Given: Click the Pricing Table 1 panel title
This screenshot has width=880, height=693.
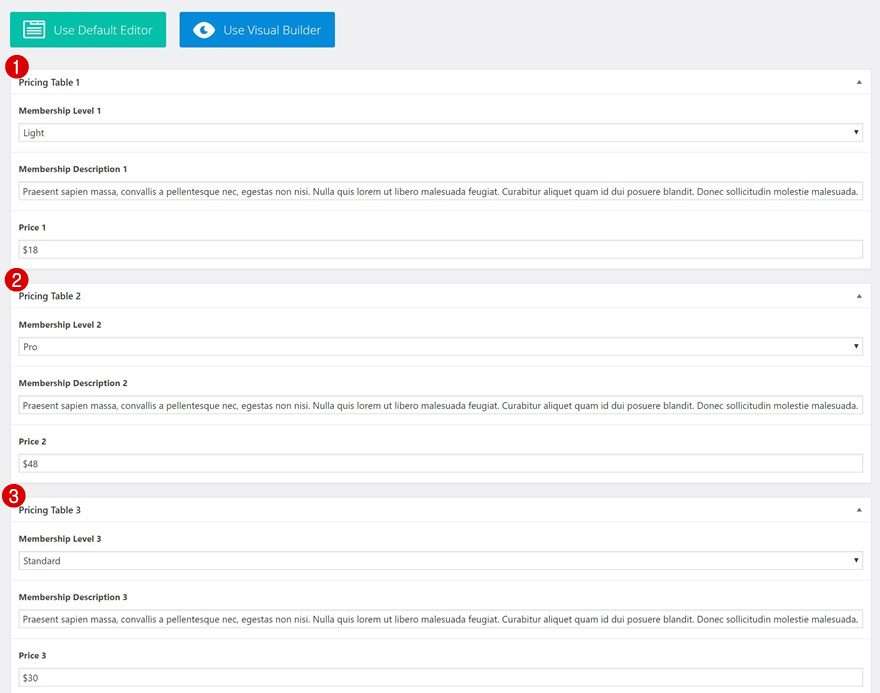Looking at the screenshot, I should click(x=49, y=82).
